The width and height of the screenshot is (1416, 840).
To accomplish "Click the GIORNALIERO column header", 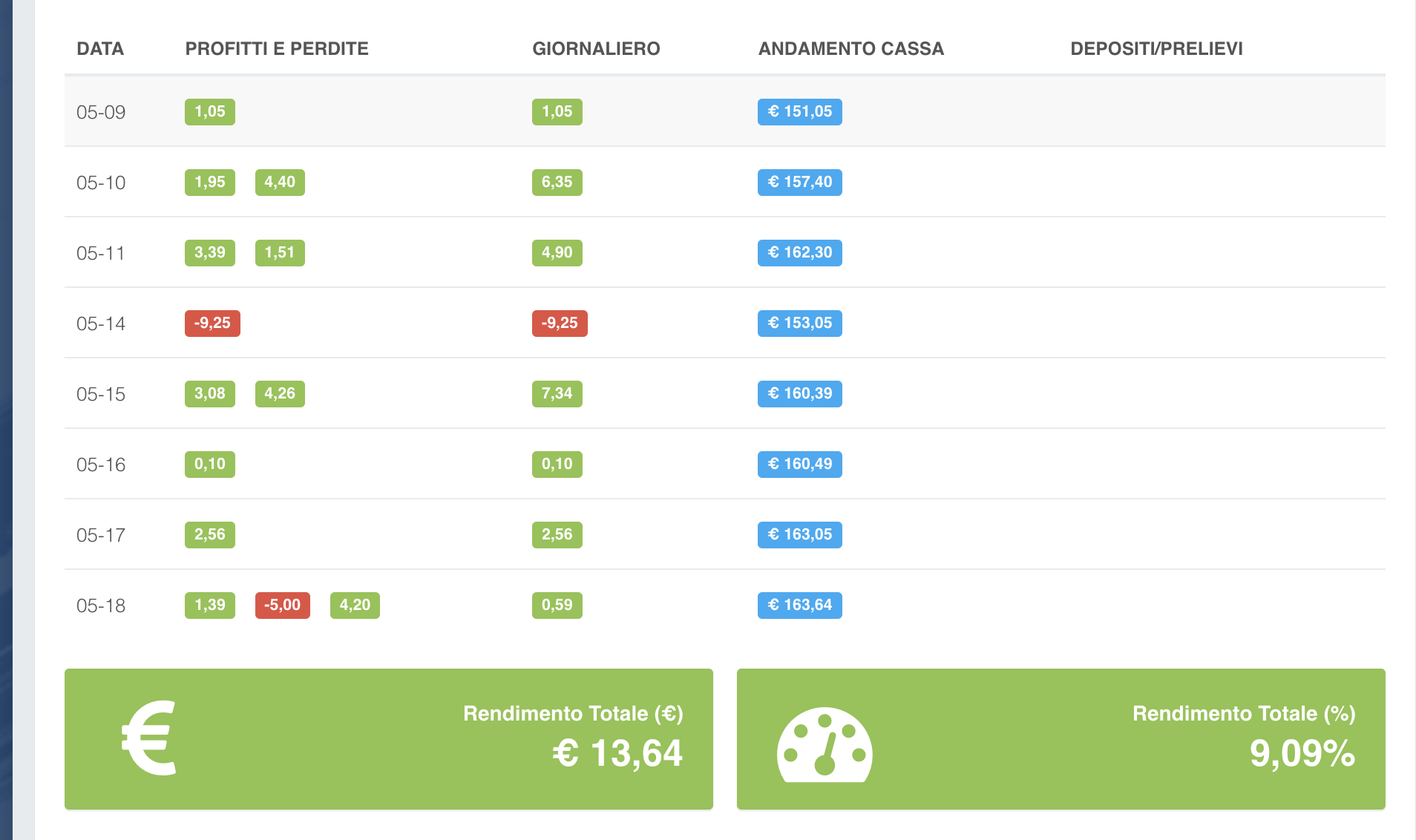I will tap(596, 49).
